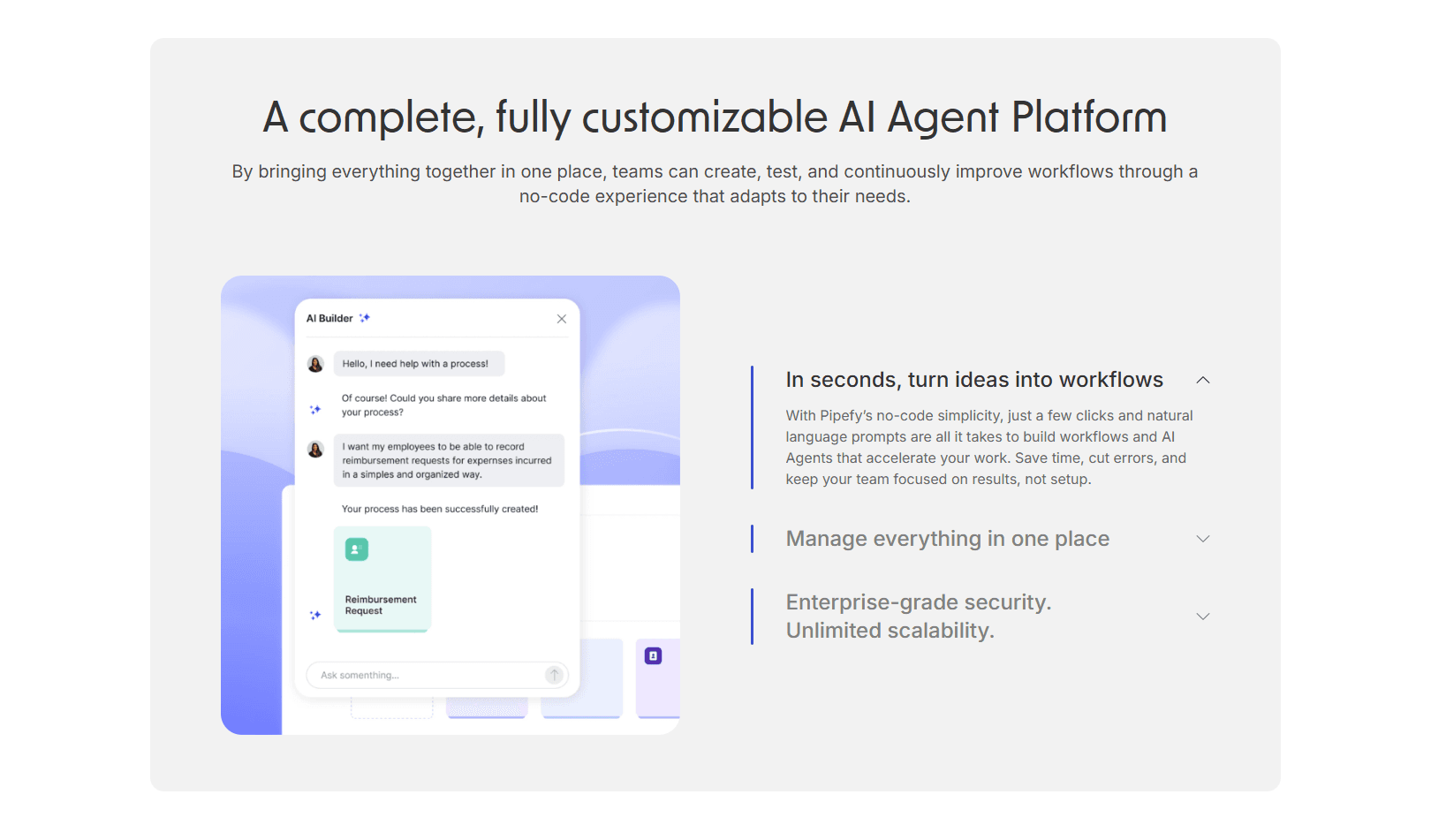Viewport: 1431px width, 840px height.
Task: Click the 'With Pipefy's no-code simplicity' description paragraph
Action: pos(989,447)
